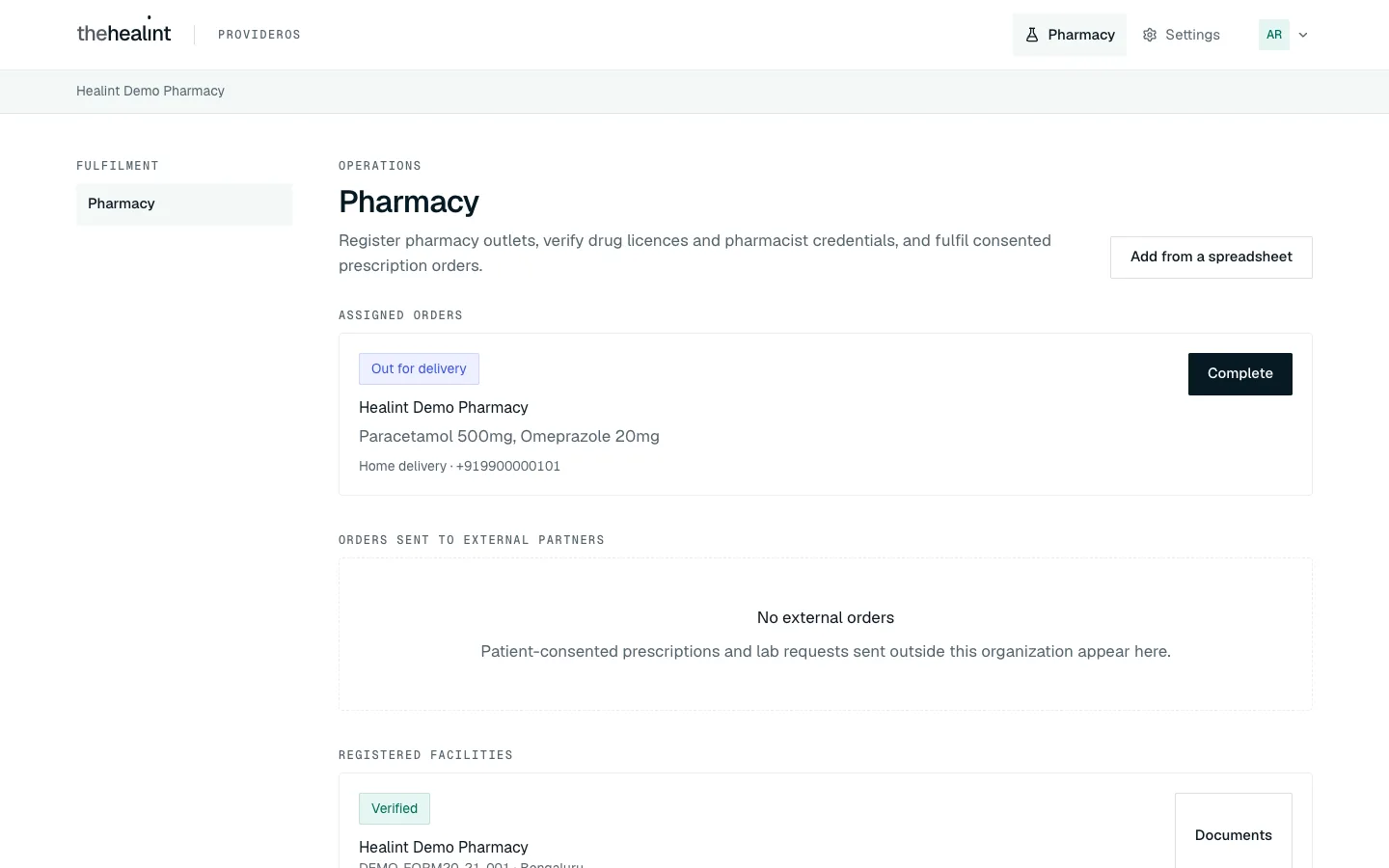
Task: Open Documents for Healint Demo Pharmacy facility
Action: pos(1234,834)
